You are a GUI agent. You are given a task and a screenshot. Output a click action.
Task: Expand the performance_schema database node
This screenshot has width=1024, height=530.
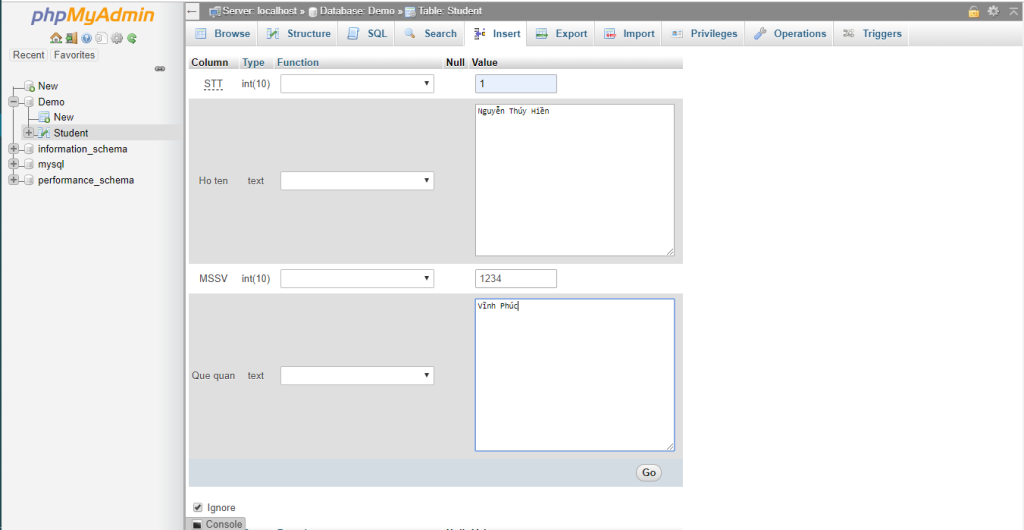click(x=14, y=180)
